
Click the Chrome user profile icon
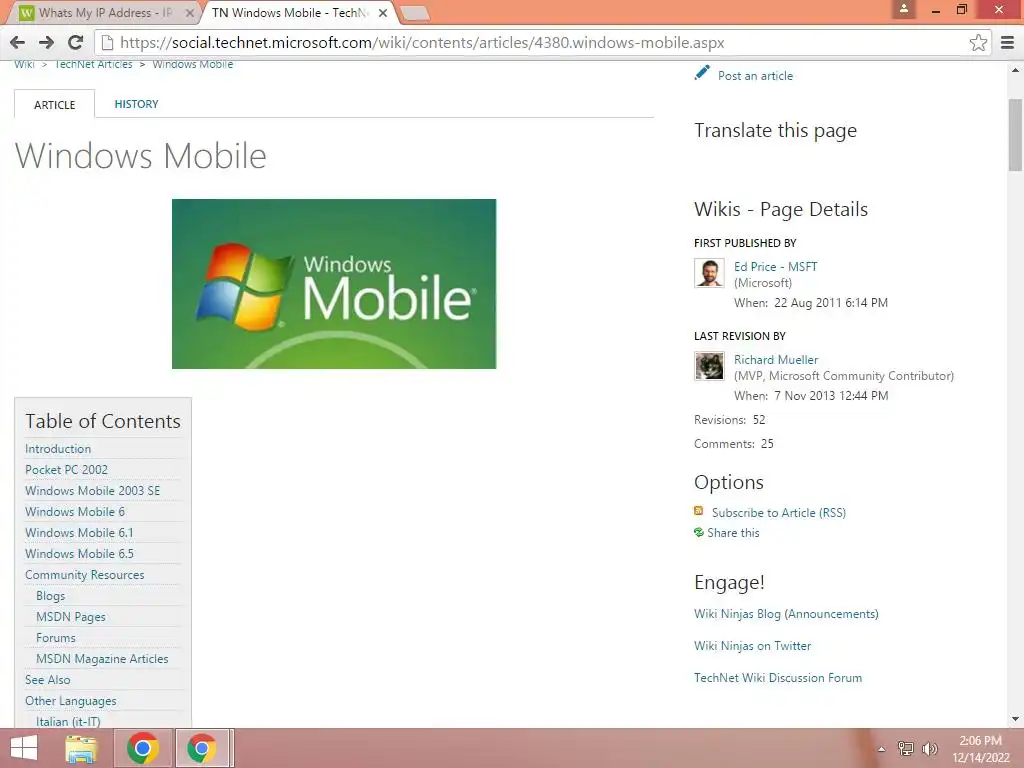point(904,9)
